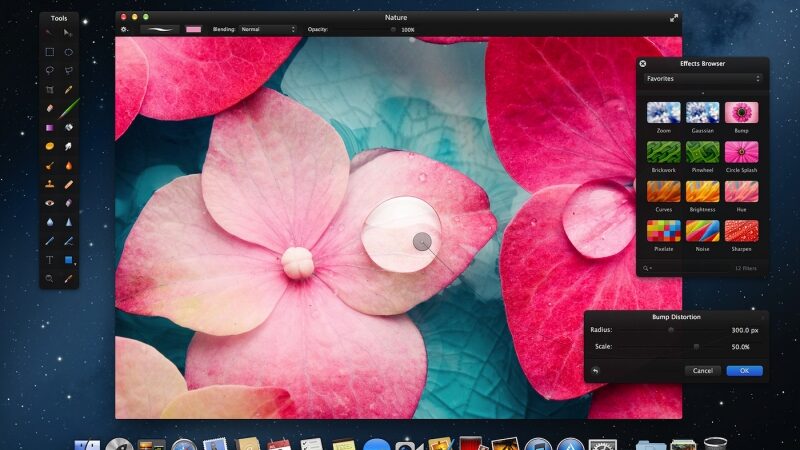800x450 pixels.
Task: Select the Pen tool
Action: click(x=49, y=241)
